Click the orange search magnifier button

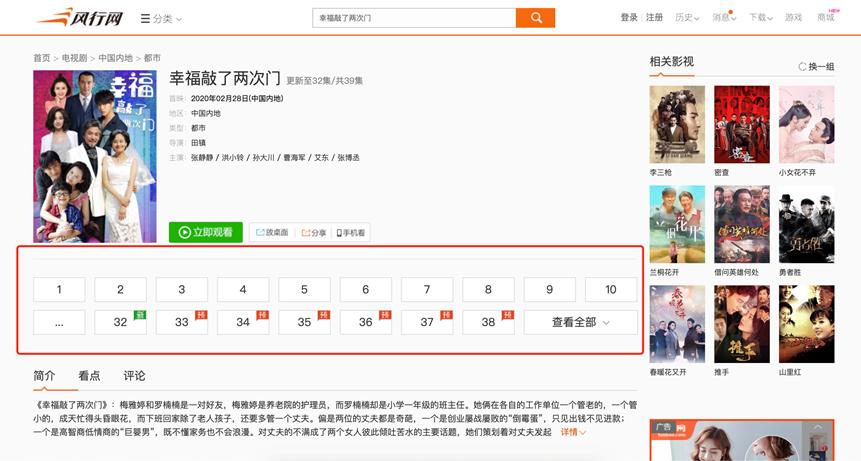[535, 18]
